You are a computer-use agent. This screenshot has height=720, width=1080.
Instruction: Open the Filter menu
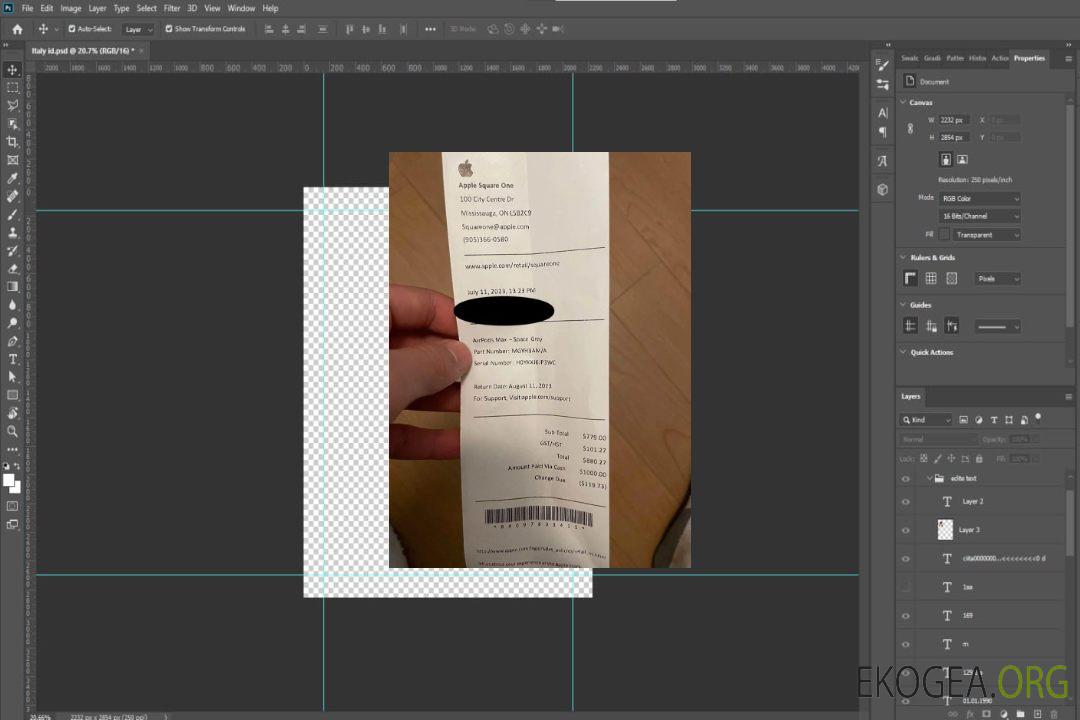[172, 8]
